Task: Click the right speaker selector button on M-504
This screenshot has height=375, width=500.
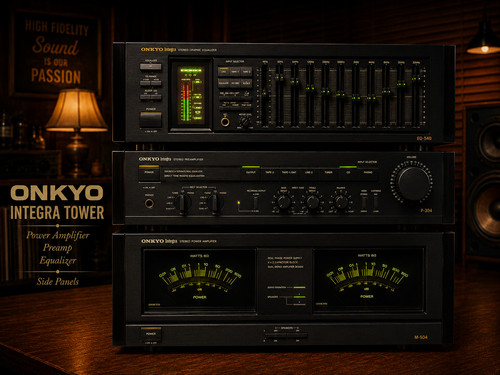Action: 297,335
